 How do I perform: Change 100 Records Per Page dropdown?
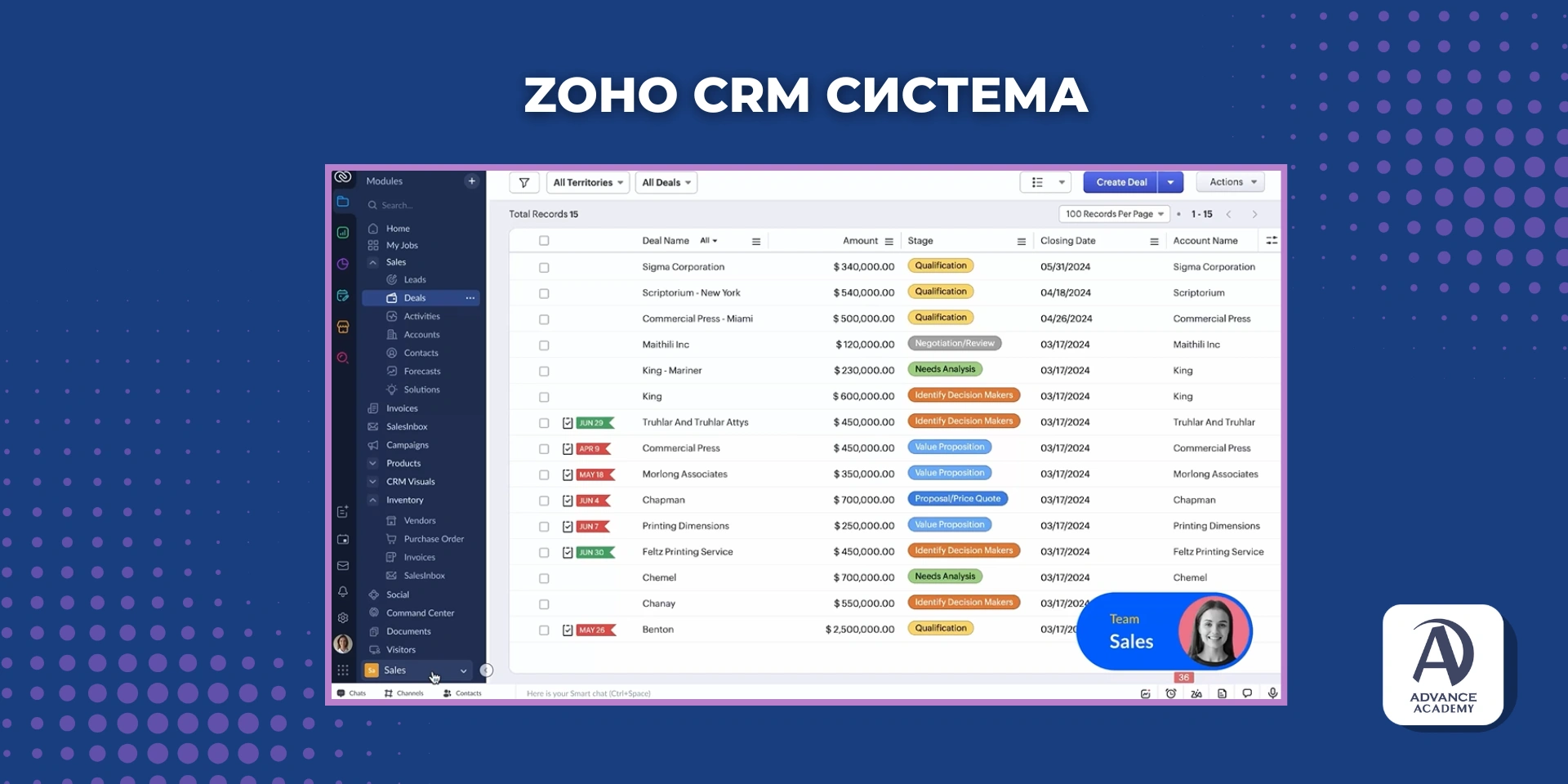pyautogui.click(x=1115, y=214)
